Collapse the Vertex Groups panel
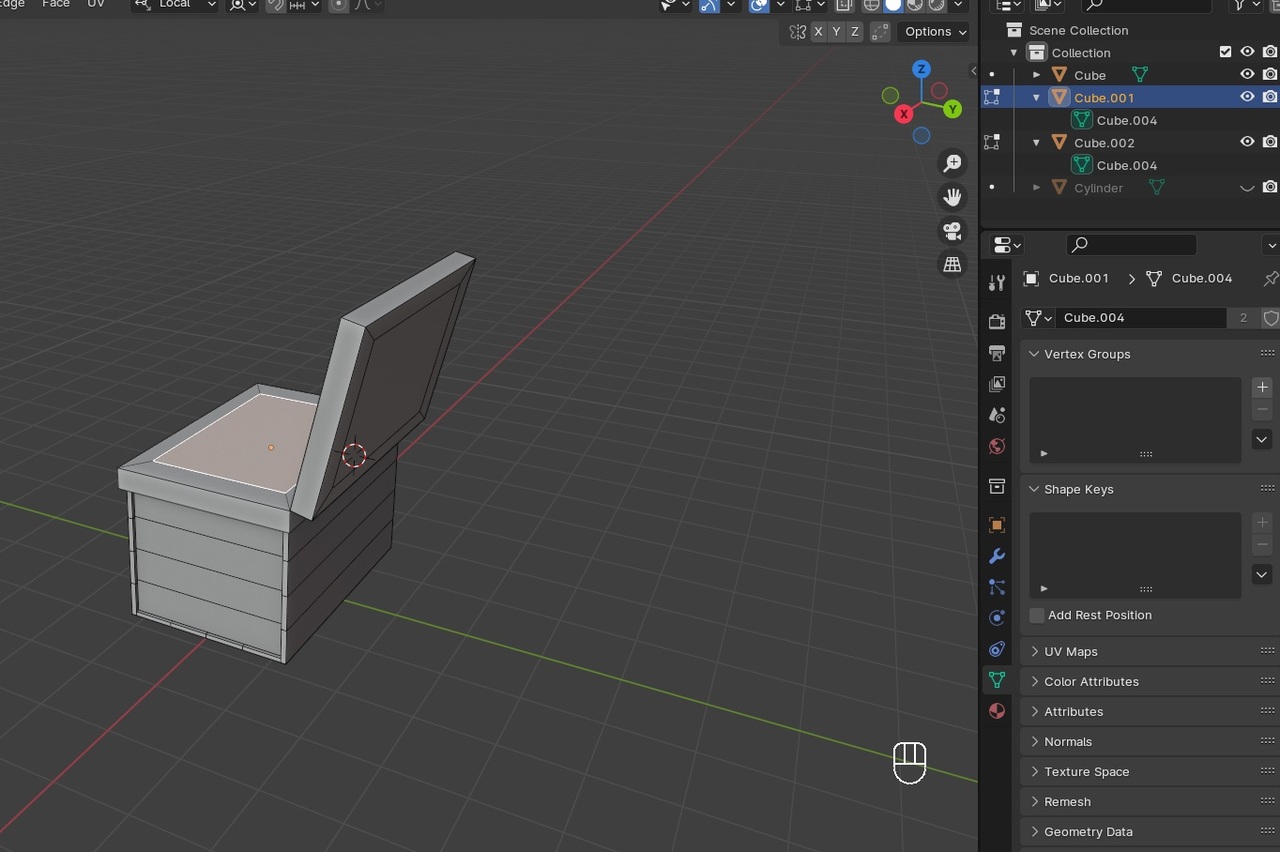Image resolution: width=1280 pixels, height=852 pixels. tap(1086, 354)
